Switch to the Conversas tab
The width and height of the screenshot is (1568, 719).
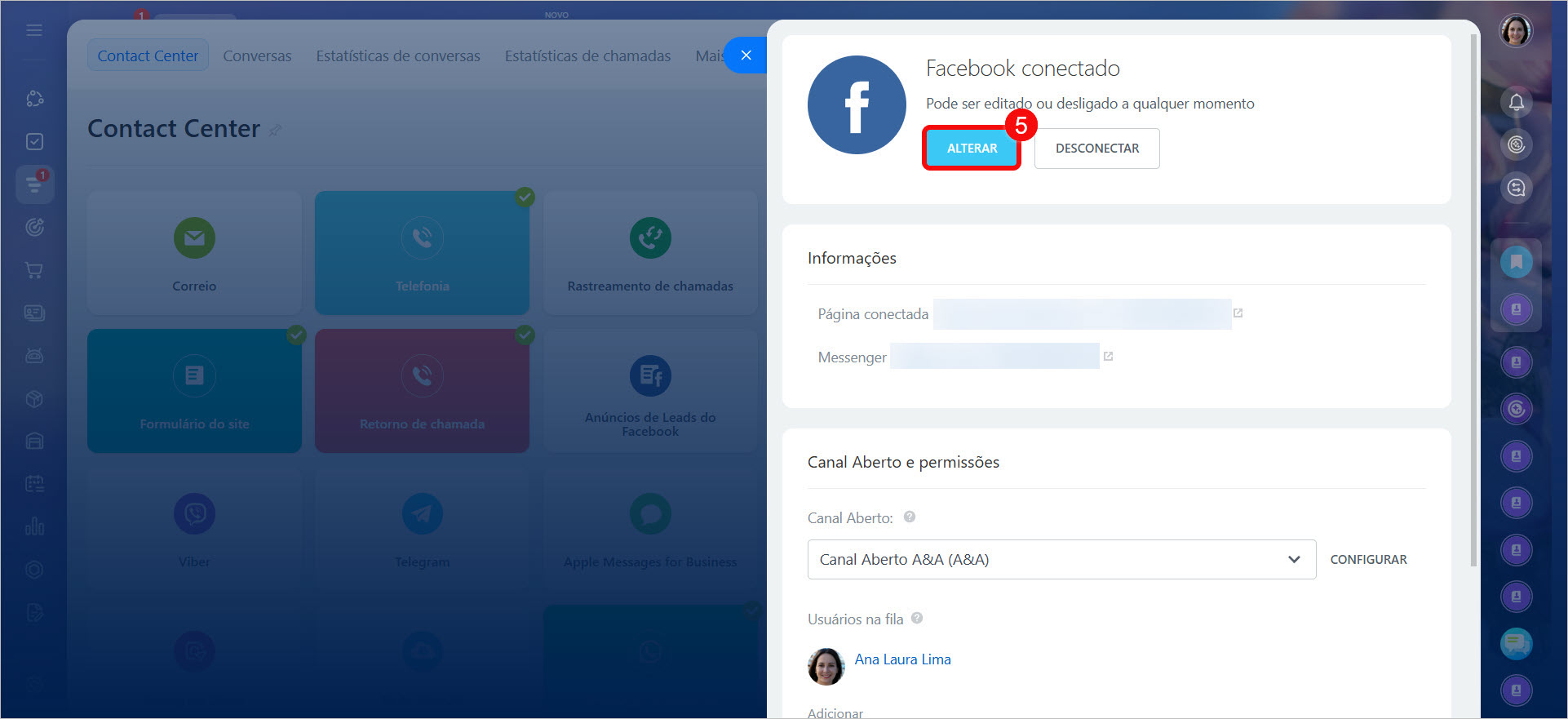pos(257,56)
